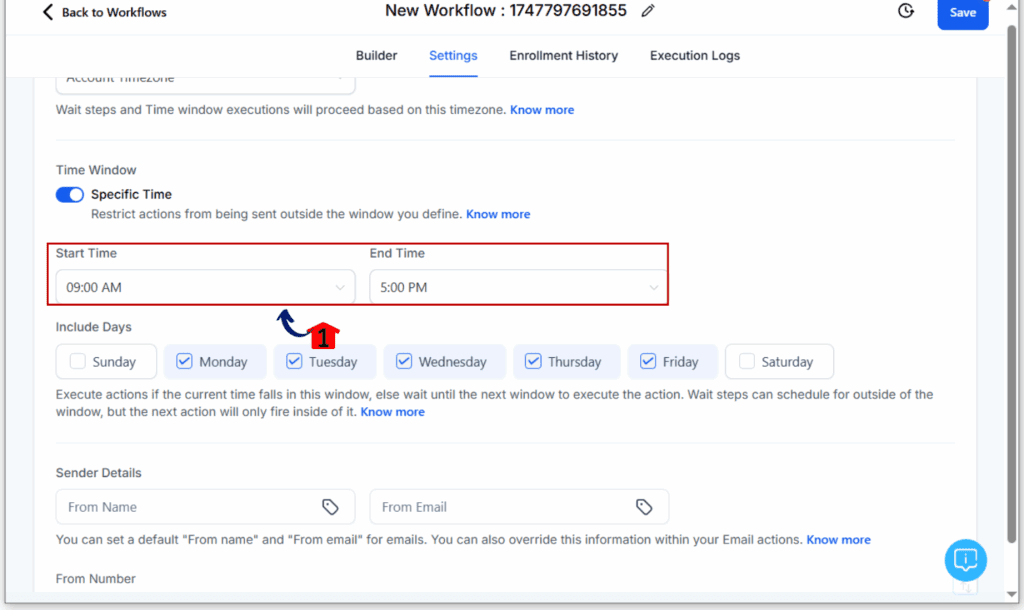Click the scrollbar down arrow
Screen dimensions: 1024x610
1012,594
